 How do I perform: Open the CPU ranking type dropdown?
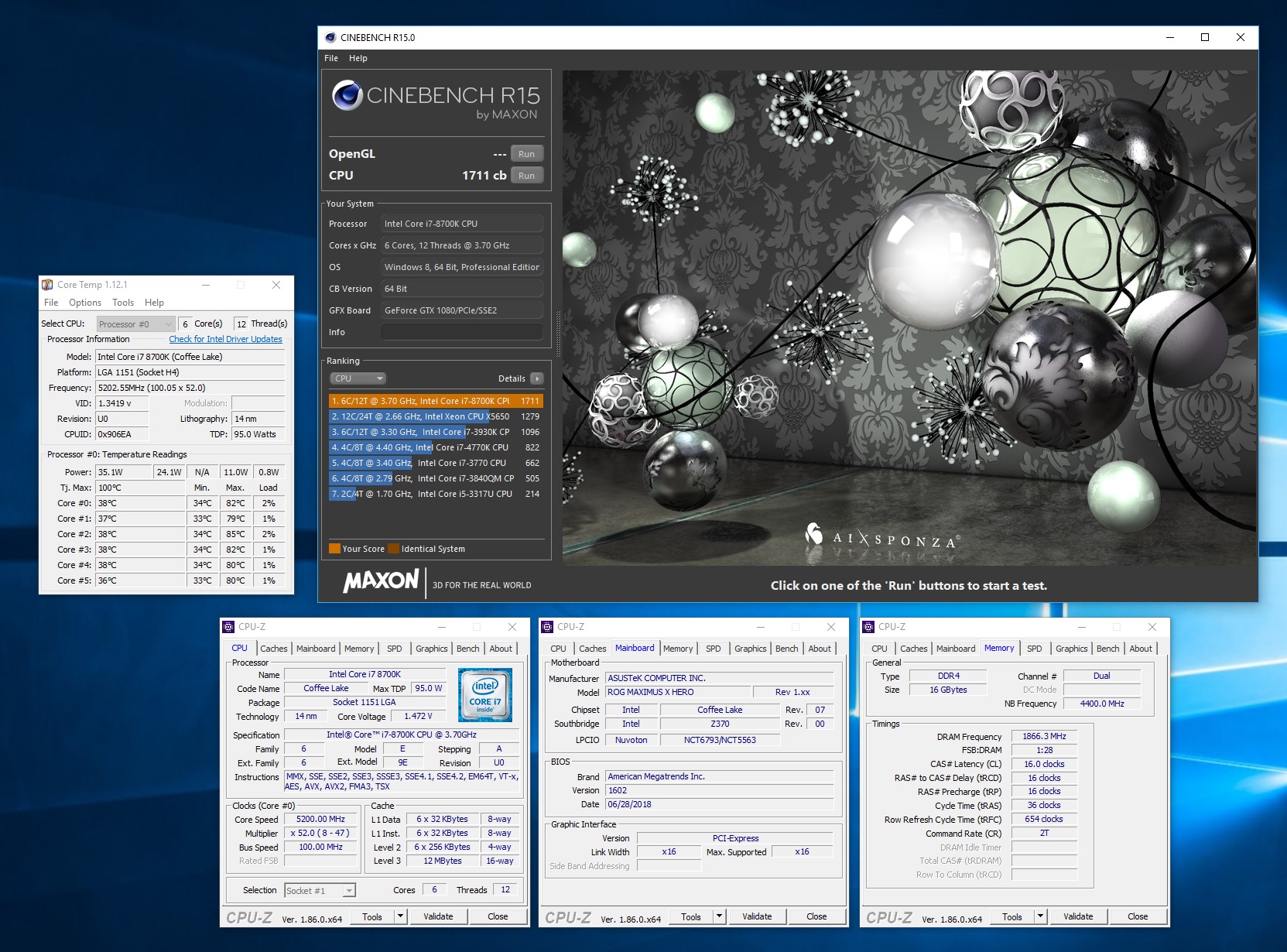[358, 378]
